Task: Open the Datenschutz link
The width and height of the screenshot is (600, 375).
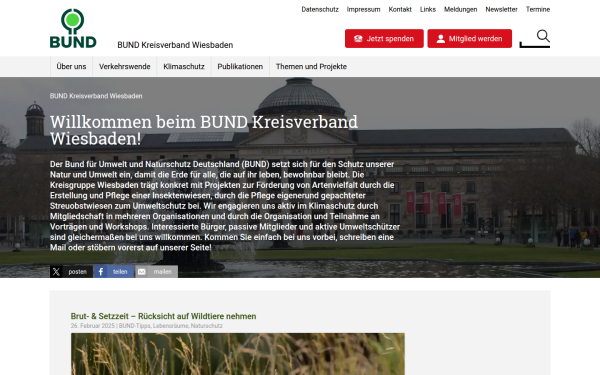Action: (320, 9)
